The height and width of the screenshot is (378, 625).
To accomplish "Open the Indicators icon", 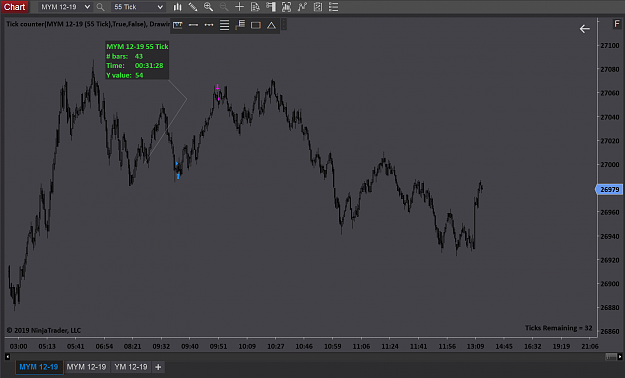I will tap(302, 7).
